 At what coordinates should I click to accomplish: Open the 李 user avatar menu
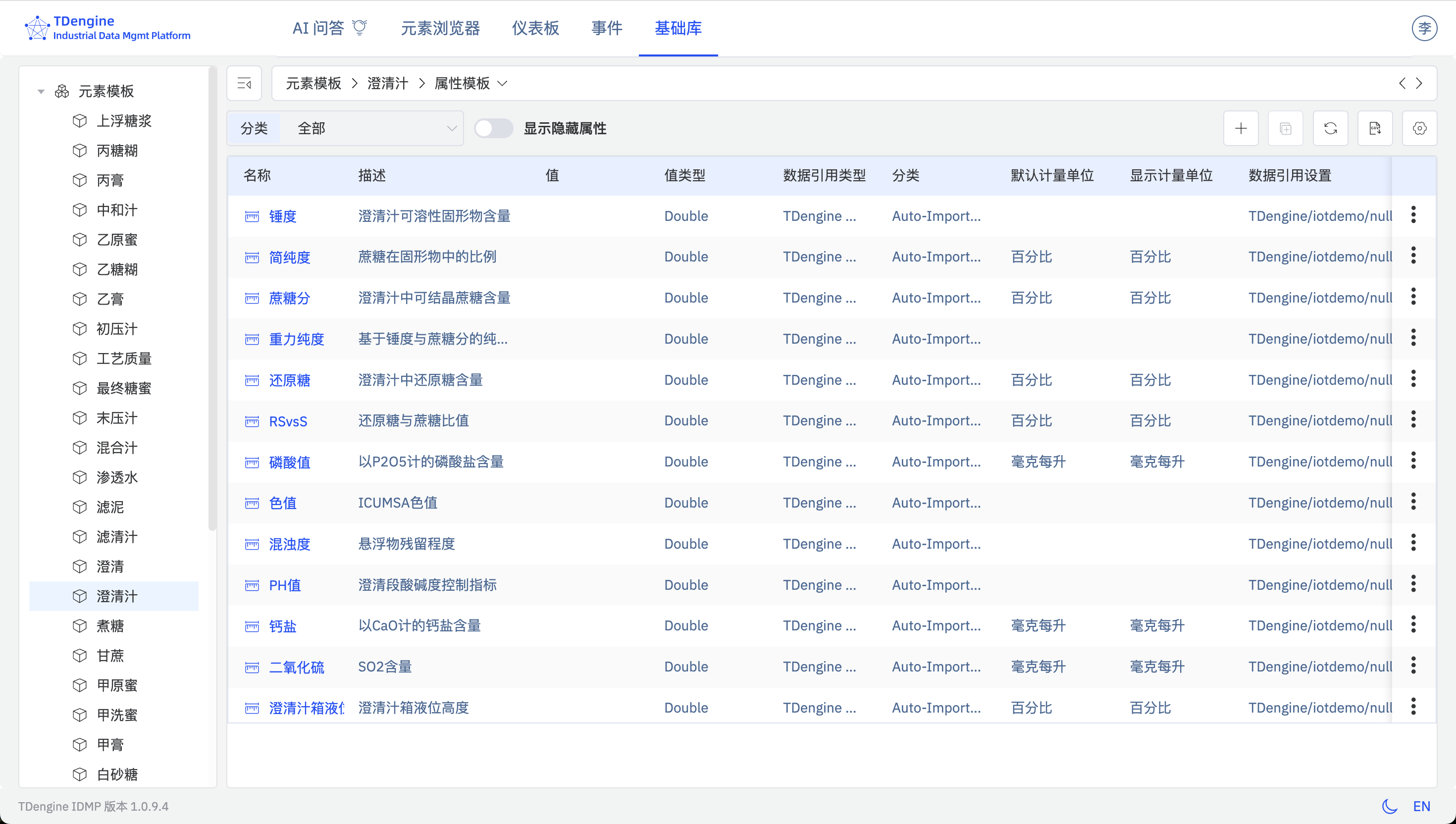click(x=1425, y=28)
